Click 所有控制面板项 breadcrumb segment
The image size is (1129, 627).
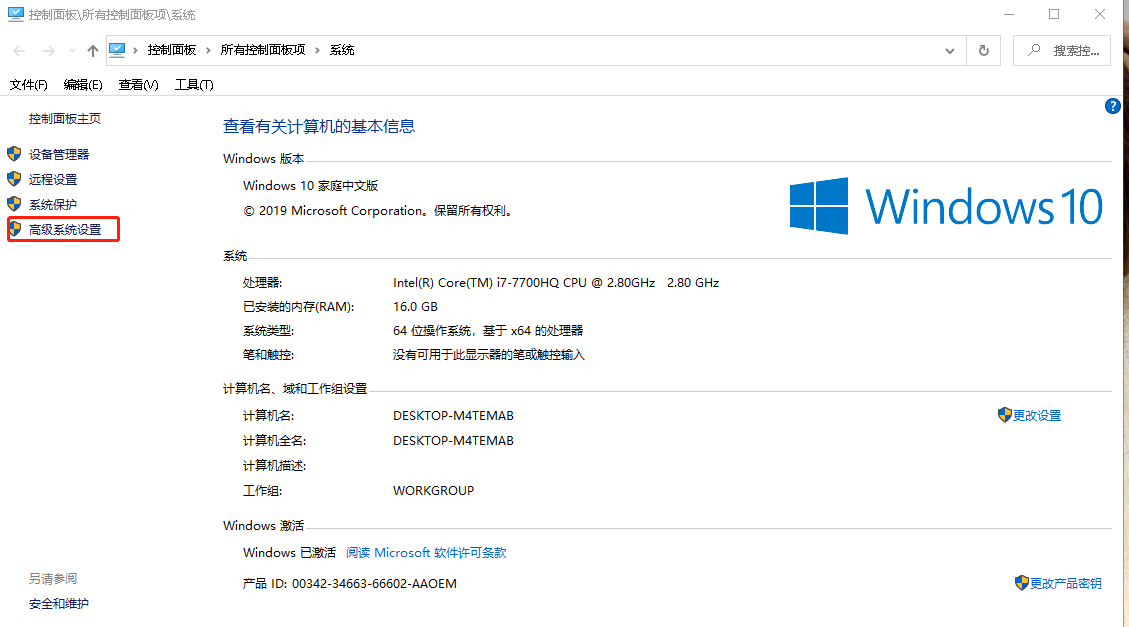pyautogui.click(x=263, y=50)
